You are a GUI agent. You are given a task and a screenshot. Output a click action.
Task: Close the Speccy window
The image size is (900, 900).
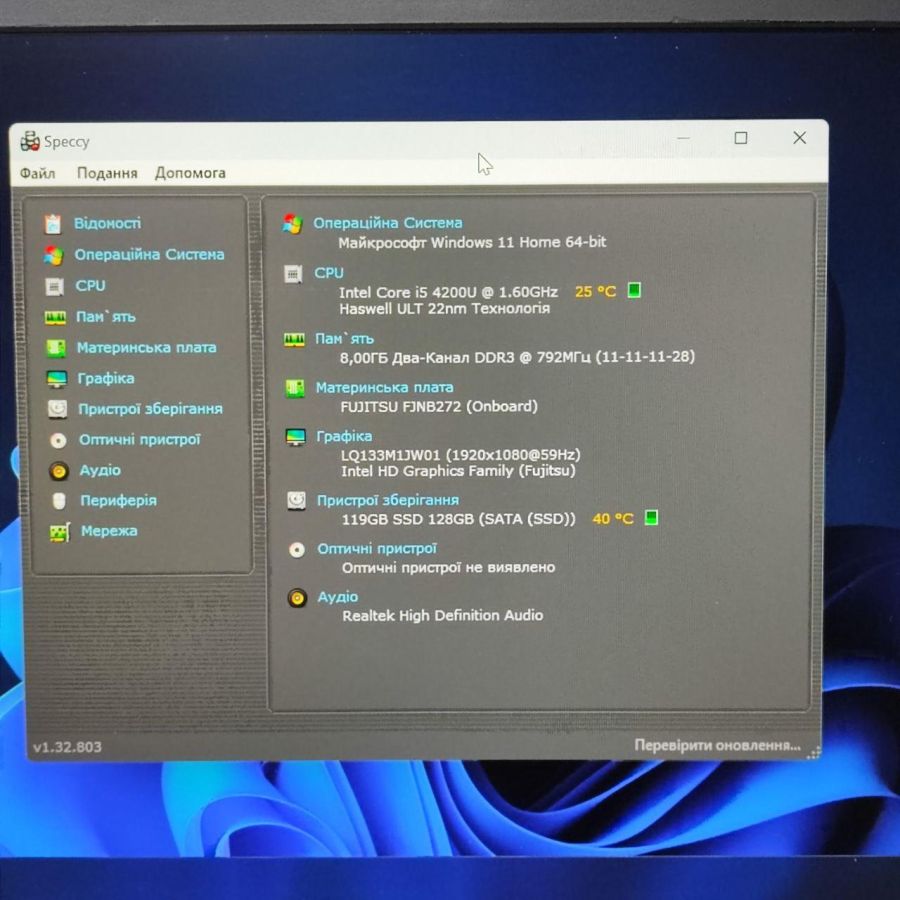tap(800, 137)
